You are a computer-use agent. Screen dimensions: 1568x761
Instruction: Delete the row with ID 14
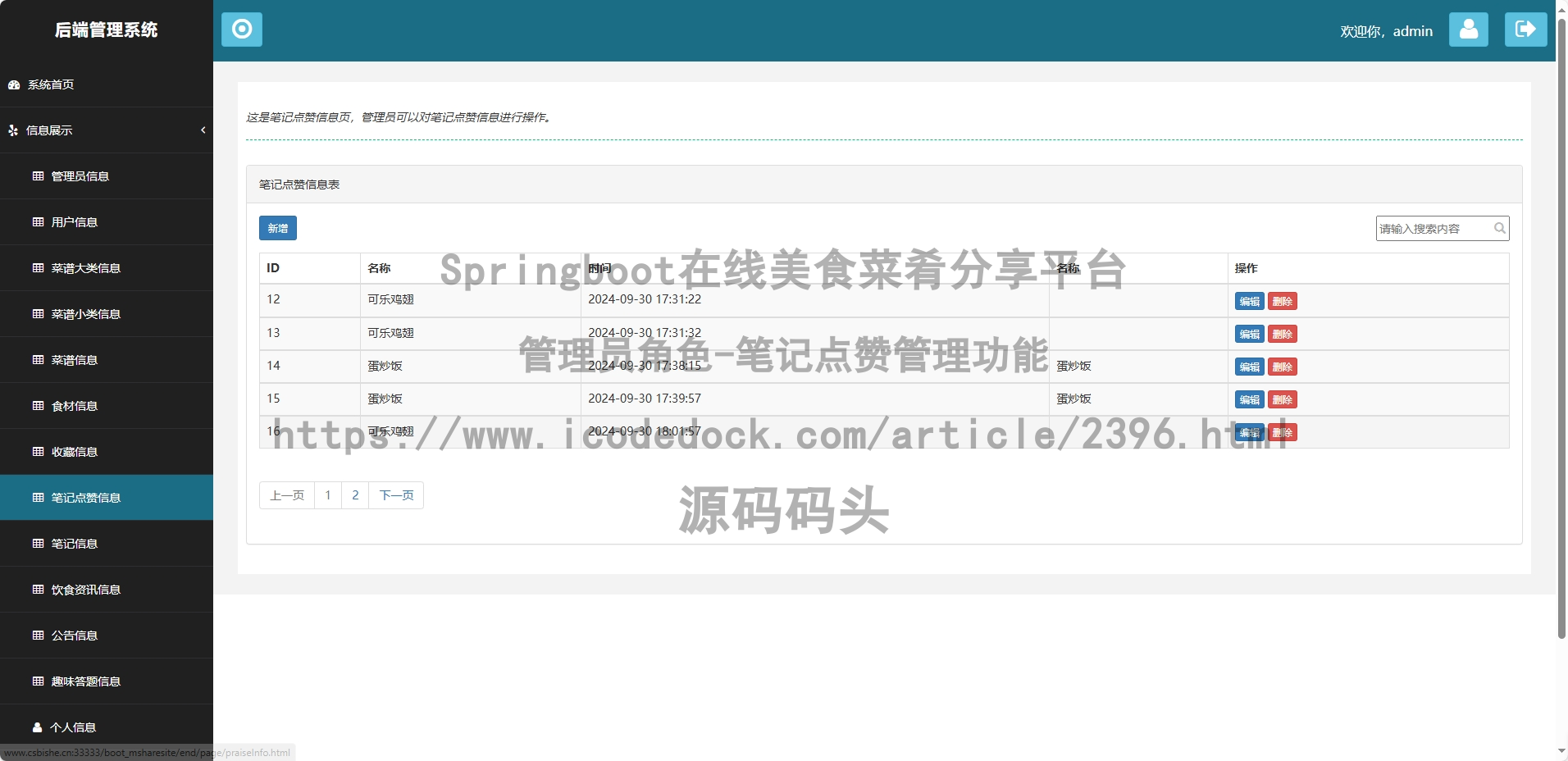click(x=1282, y=367)
